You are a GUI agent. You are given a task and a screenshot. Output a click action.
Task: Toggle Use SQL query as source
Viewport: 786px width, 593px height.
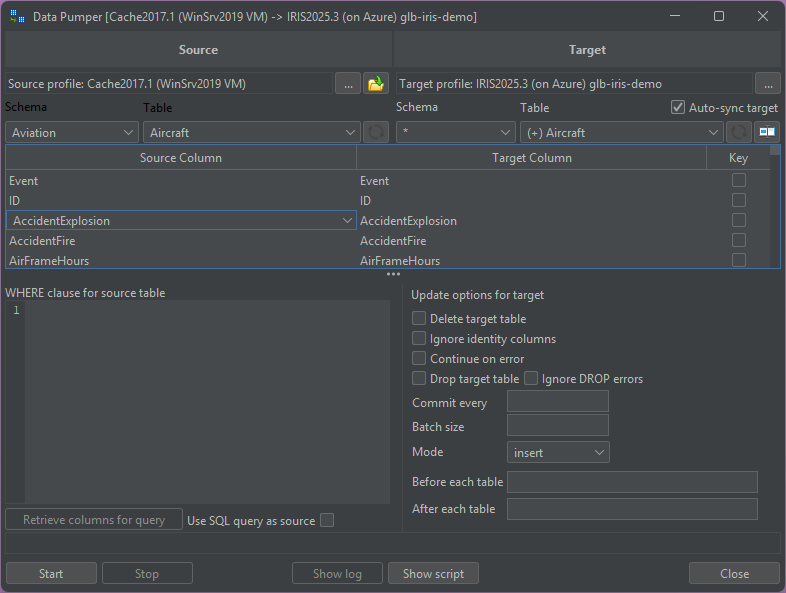point(327,520)
